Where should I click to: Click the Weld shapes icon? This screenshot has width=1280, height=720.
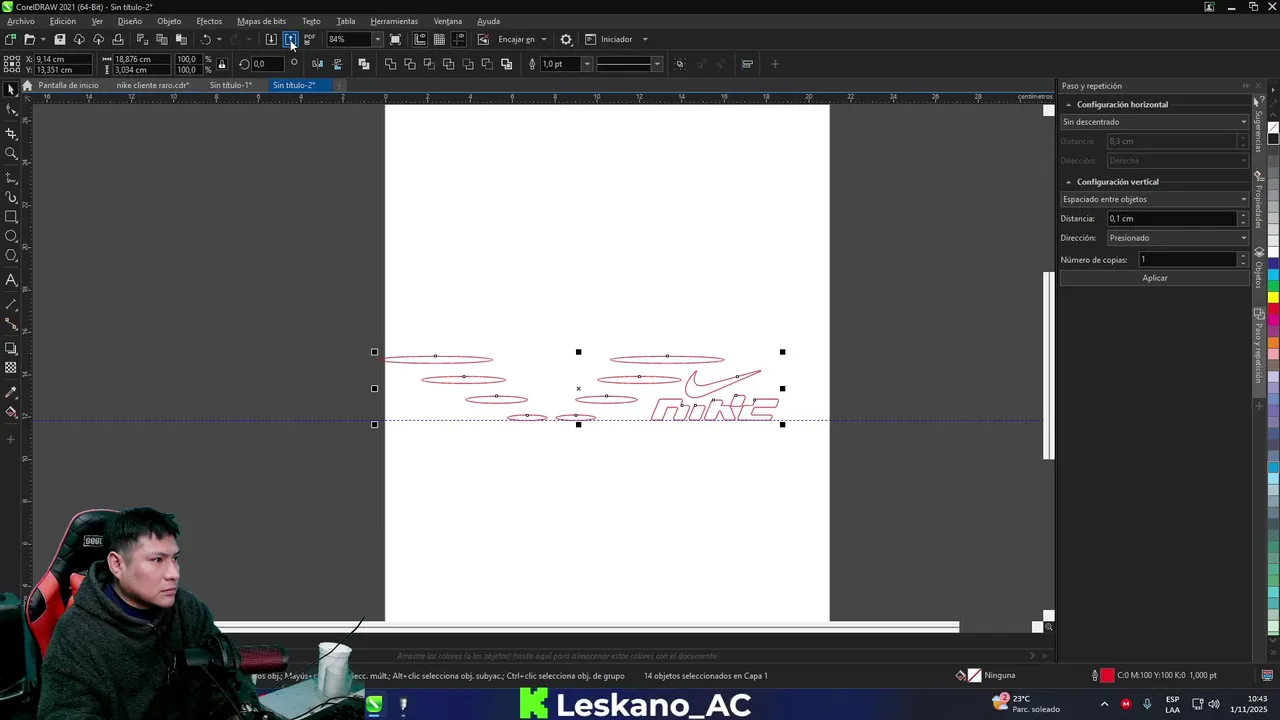click(390, 64)
